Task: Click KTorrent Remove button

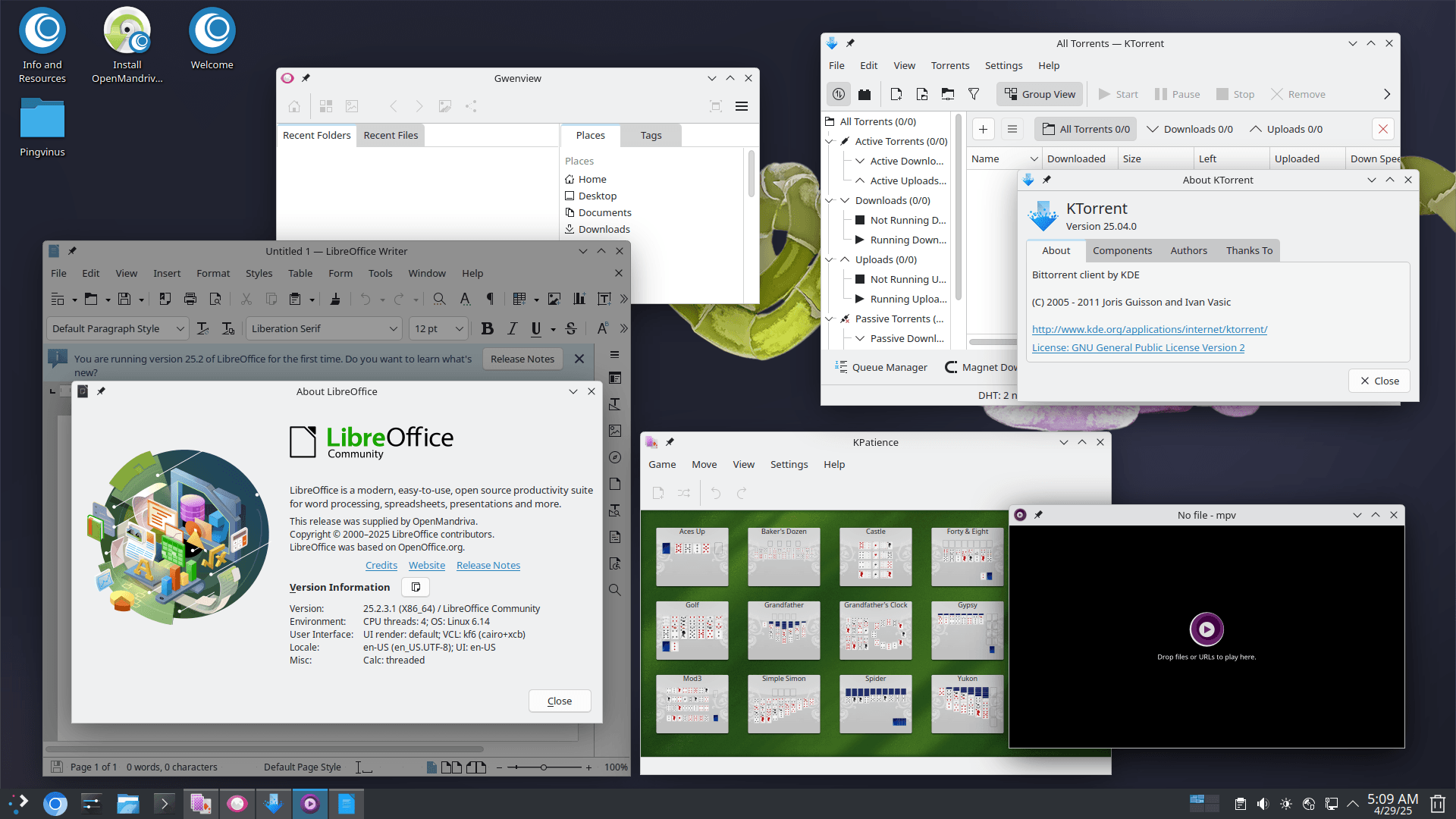Action: tap(1298, 94)
